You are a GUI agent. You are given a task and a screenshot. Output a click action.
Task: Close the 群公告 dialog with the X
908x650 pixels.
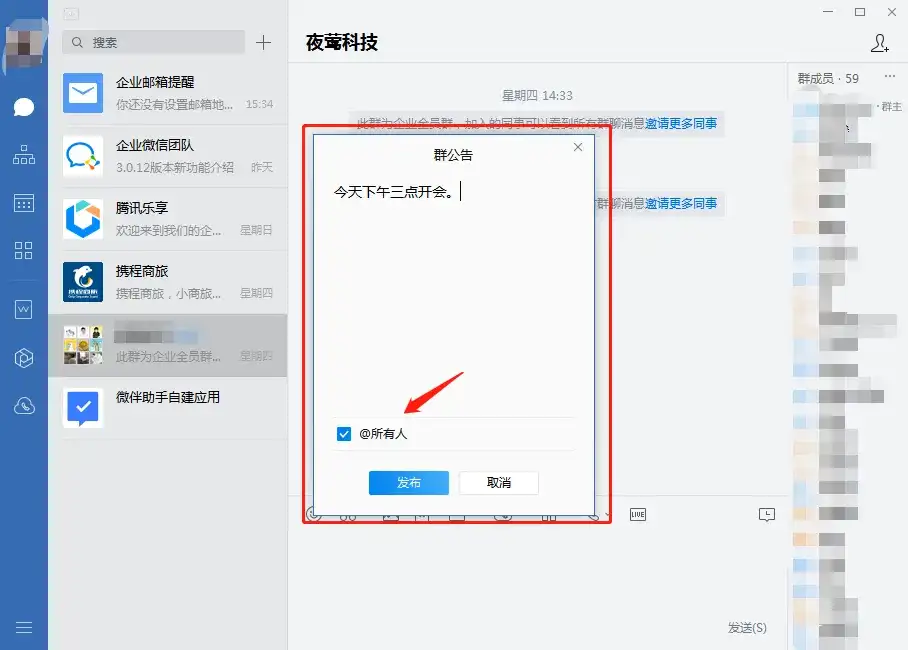coord(577,147)
